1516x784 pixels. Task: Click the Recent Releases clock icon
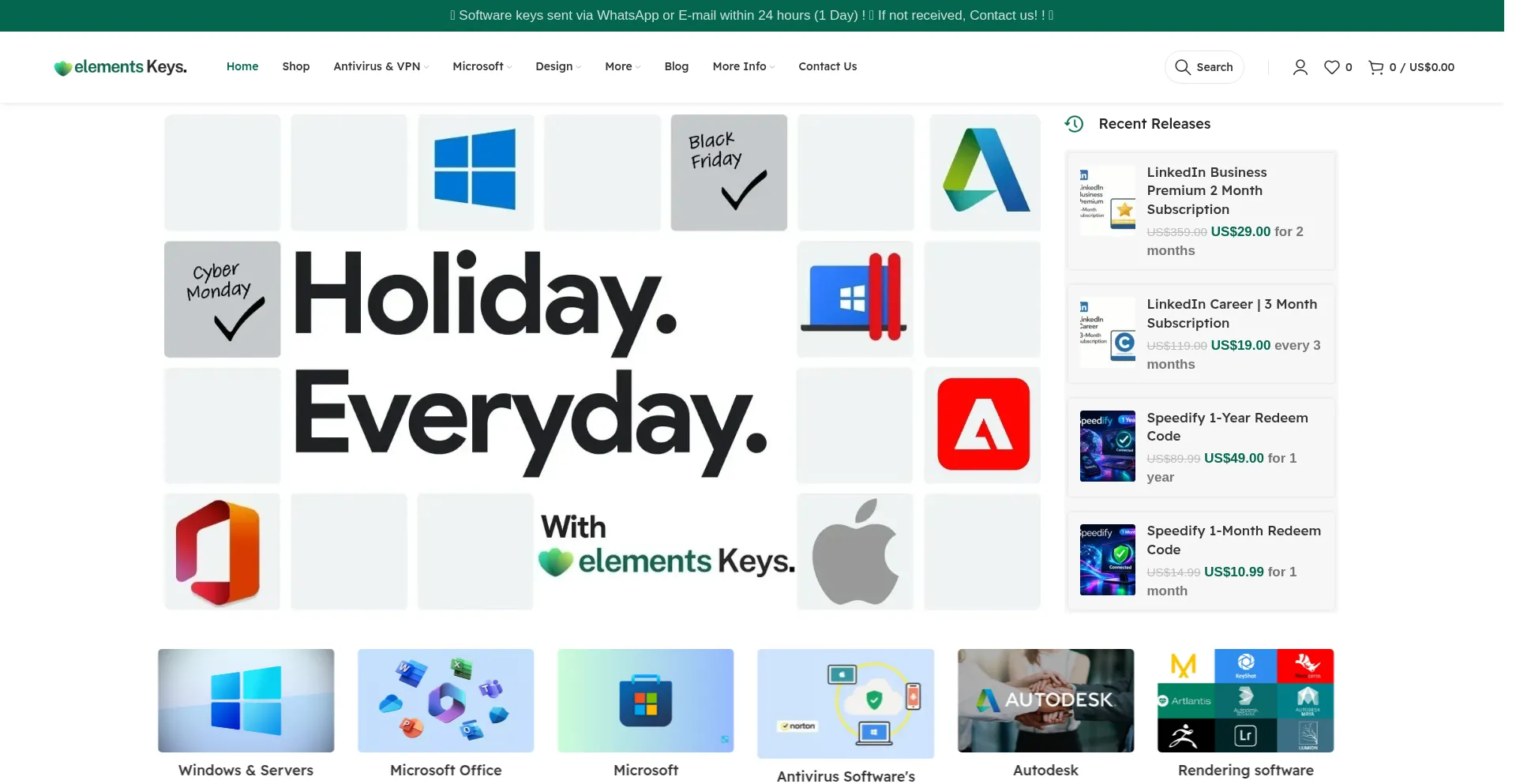click(1074, 124)
